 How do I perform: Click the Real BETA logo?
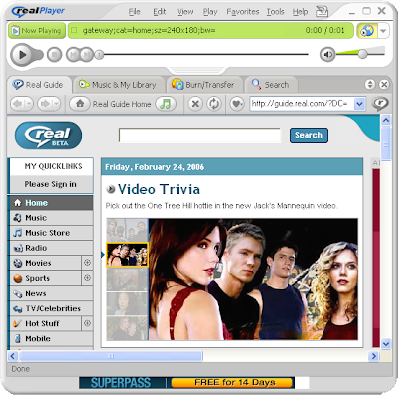click(49, 135)
